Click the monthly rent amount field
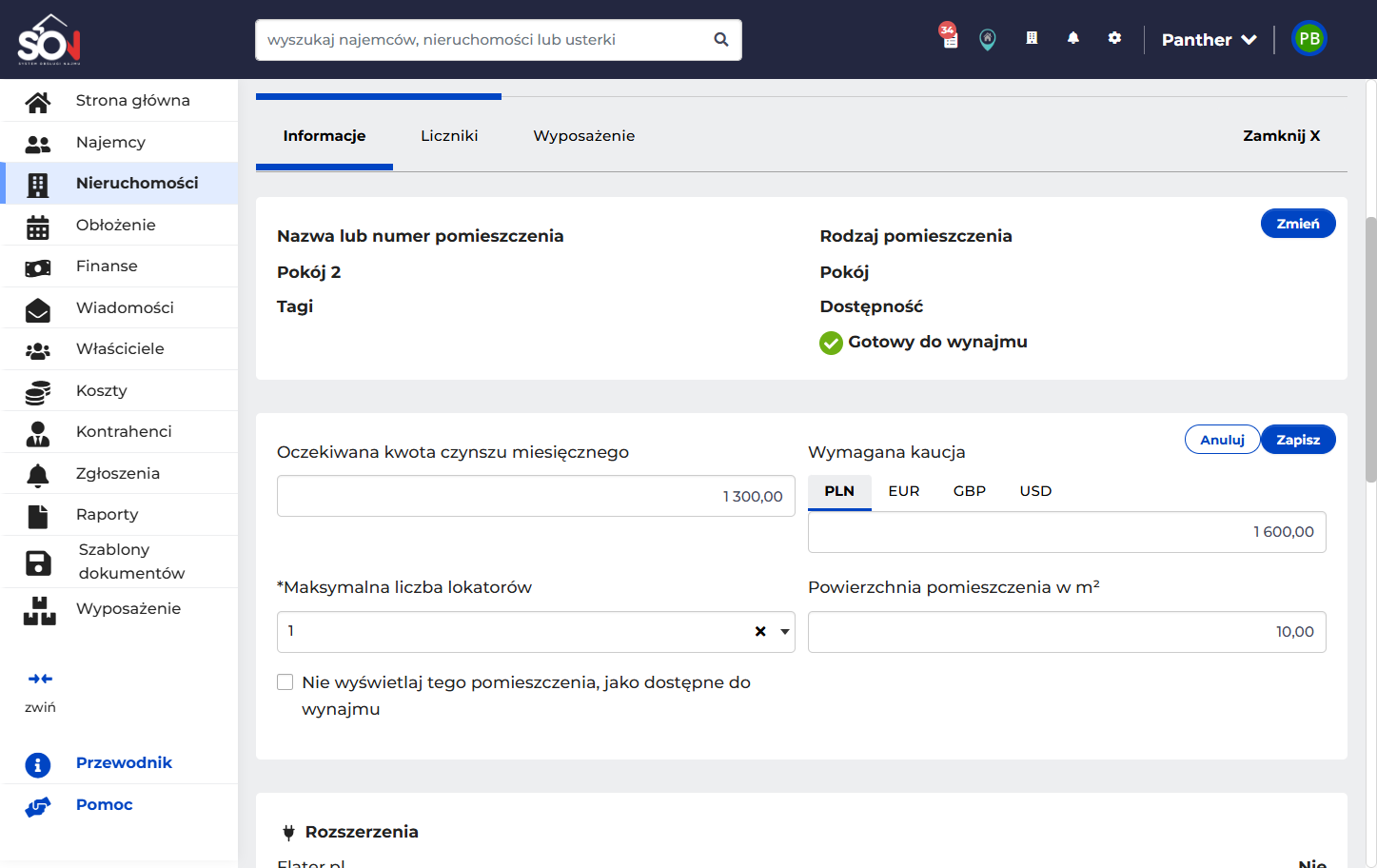The image size is (1377, 868). click(x=536, y=496)
